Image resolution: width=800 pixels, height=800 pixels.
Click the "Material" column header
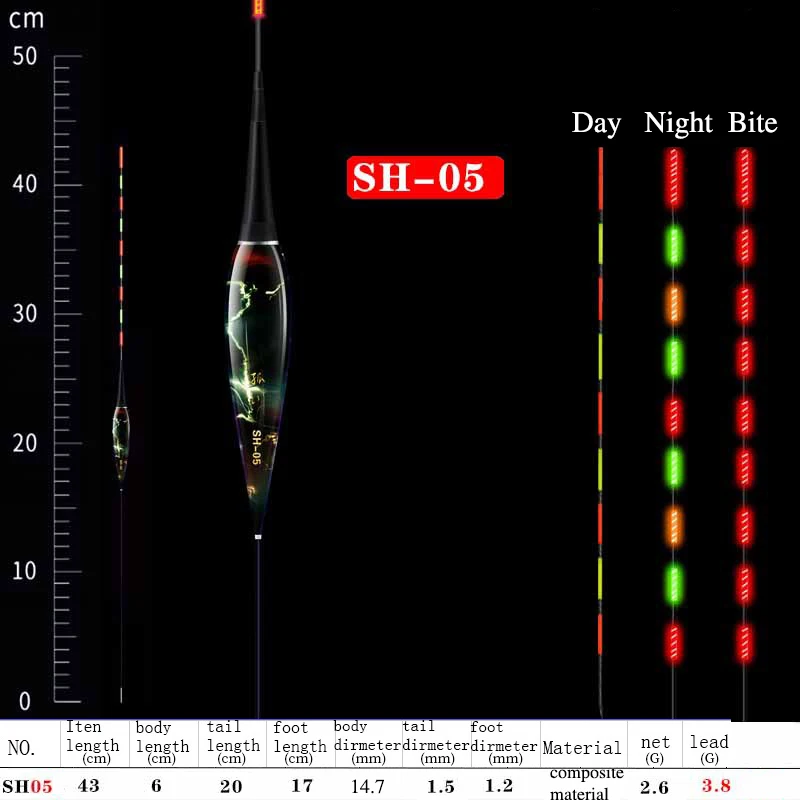[582, 748]
